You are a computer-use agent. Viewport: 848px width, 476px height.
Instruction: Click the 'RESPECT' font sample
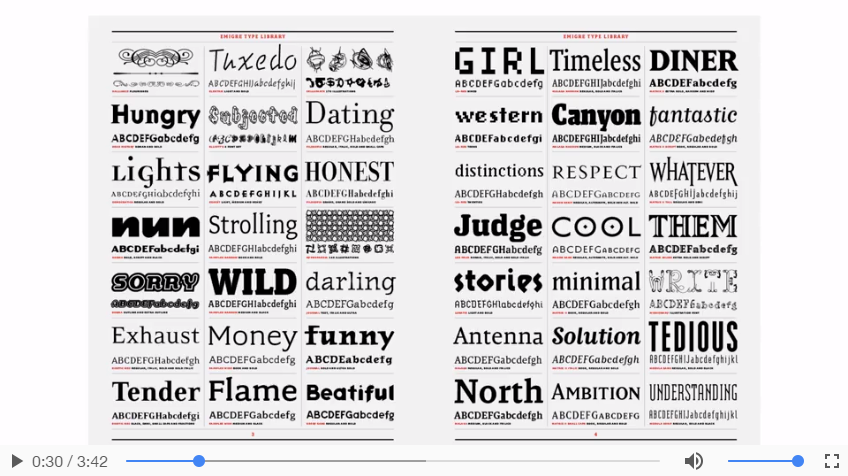pos(596,173)
